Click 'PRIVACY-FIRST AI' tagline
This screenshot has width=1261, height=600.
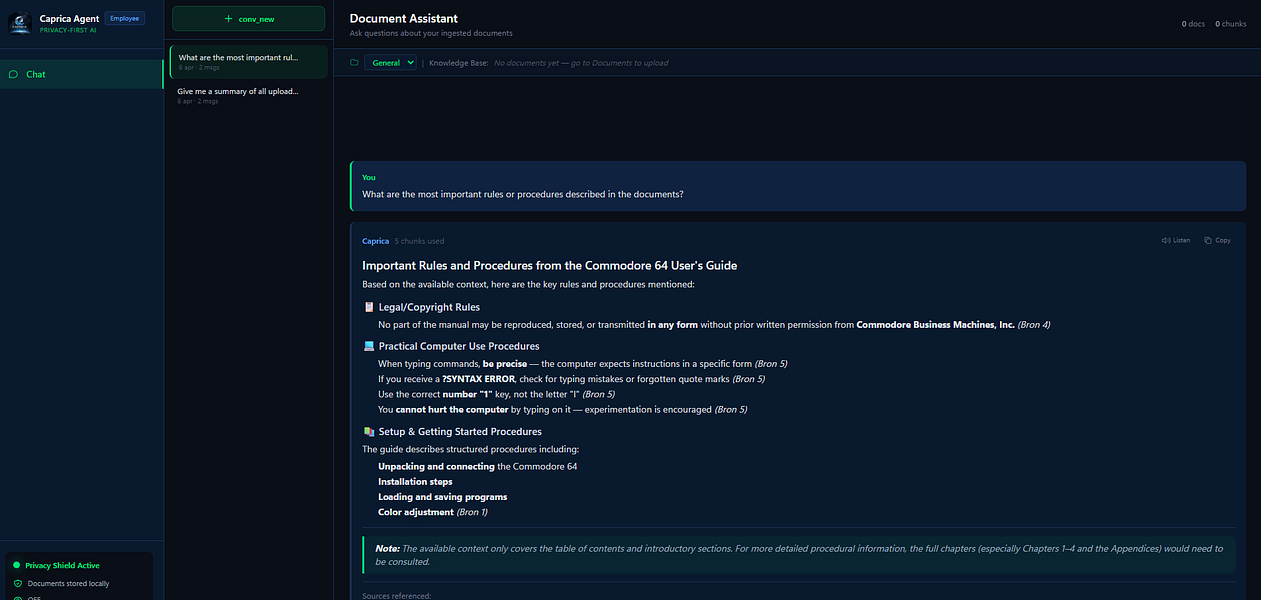[69, 30]
